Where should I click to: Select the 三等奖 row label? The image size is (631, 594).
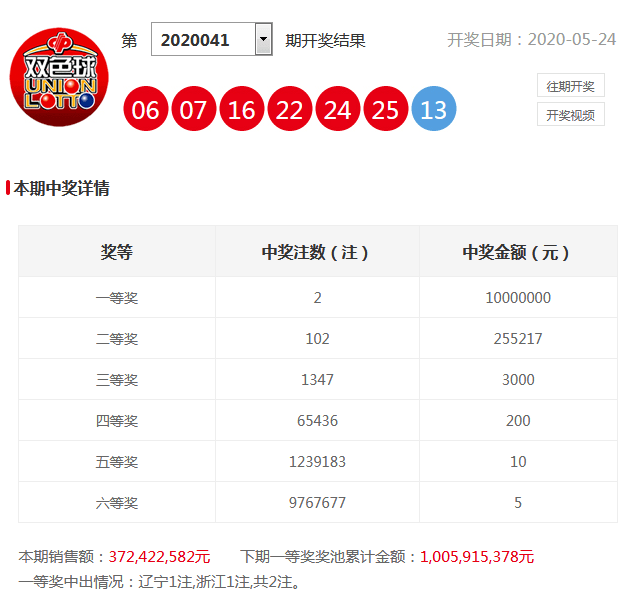[x=117, y=380]
